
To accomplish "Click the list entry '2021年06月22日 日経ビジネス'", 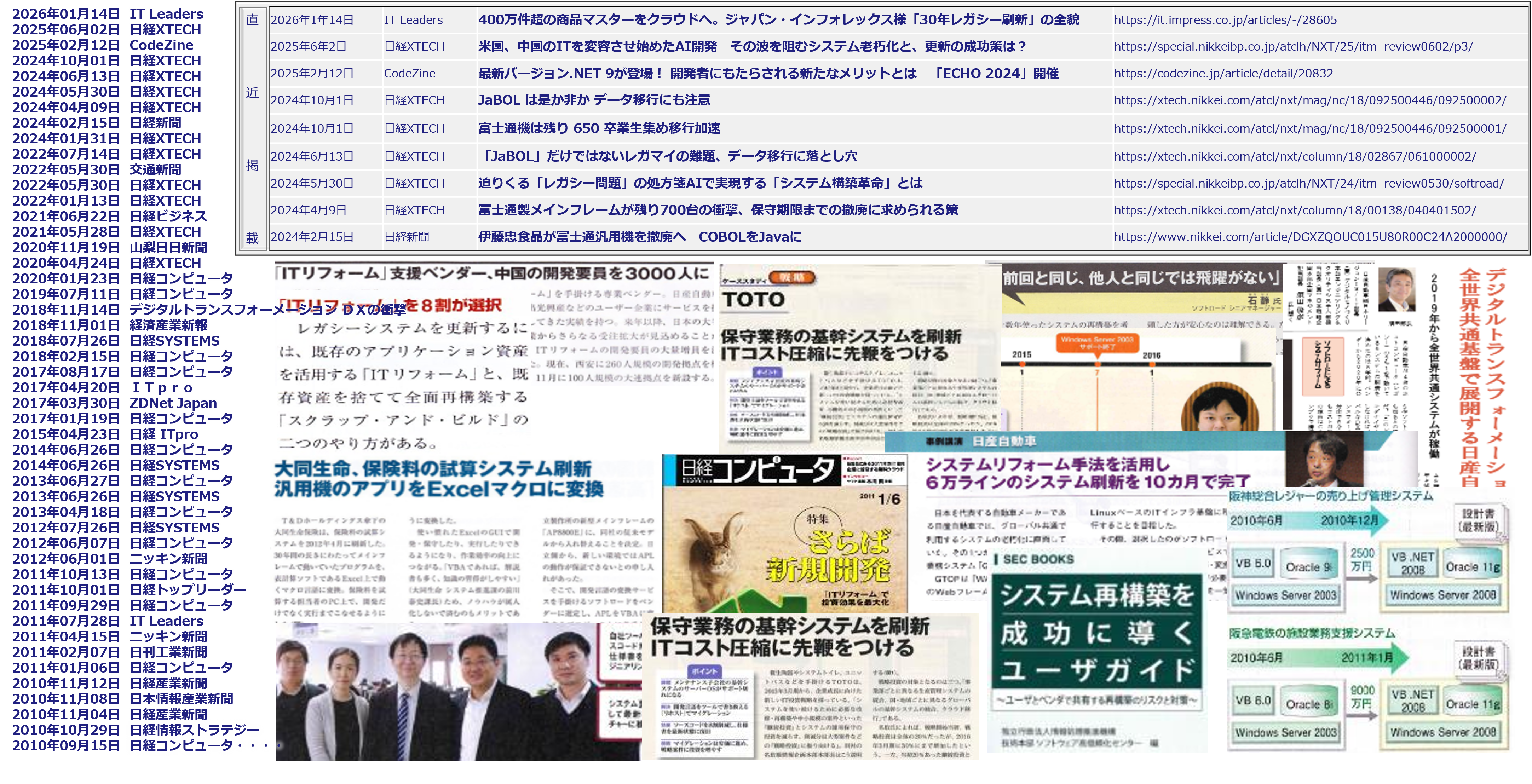I will (109, 216).
